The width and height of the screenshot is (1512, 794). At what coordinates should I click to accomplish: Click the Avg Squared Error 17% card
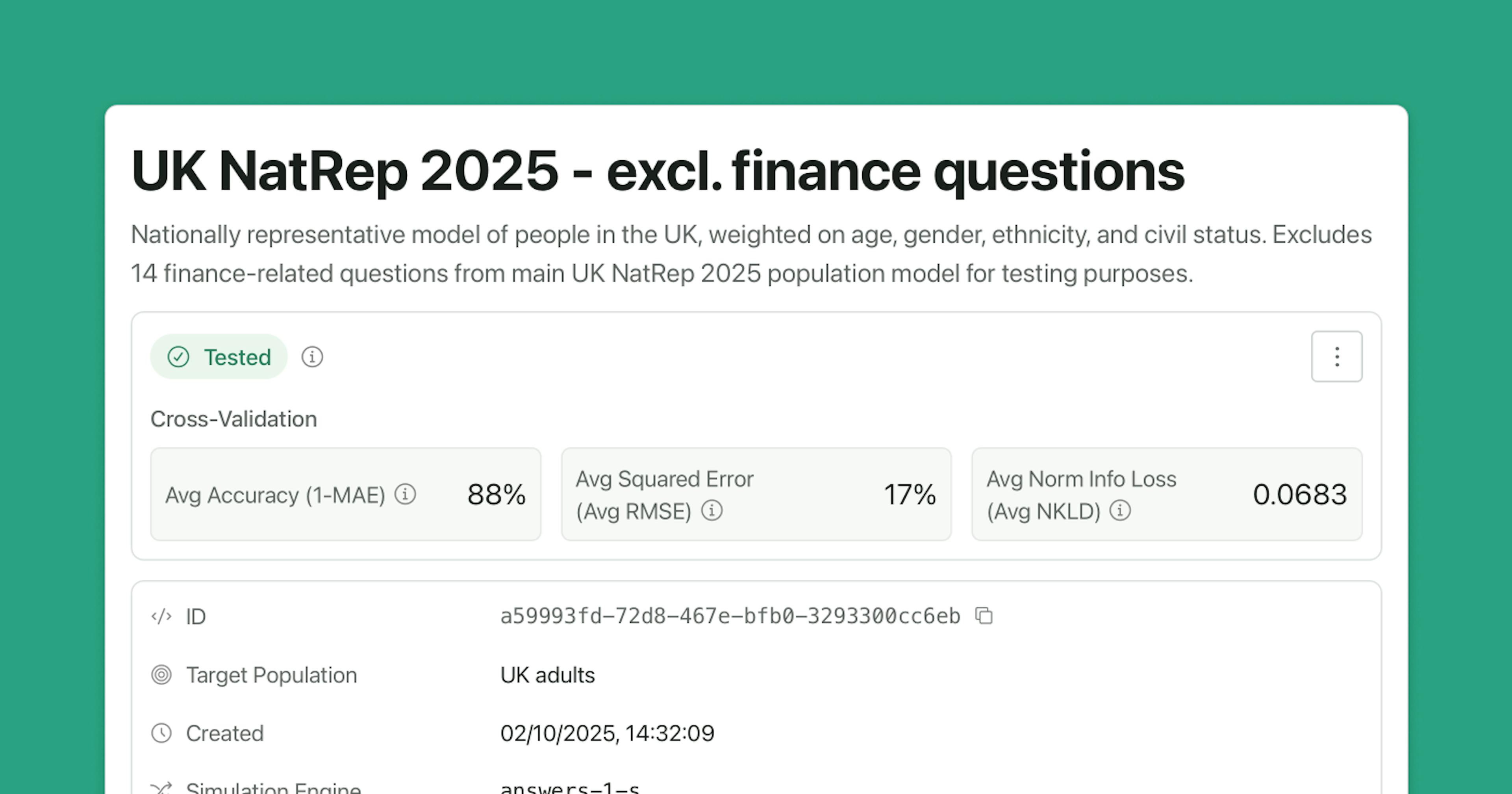pos(756,495)
